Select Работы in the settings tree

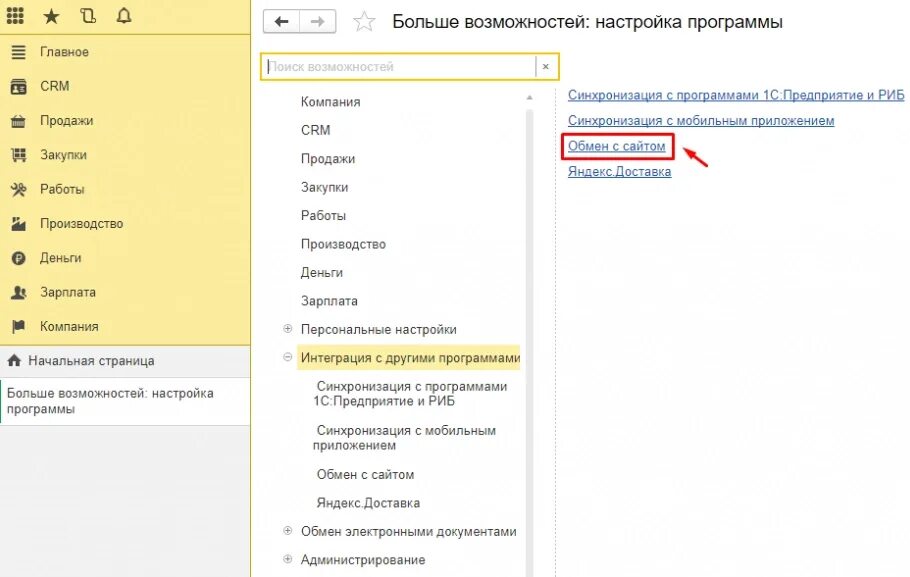(x=323, y=216)
